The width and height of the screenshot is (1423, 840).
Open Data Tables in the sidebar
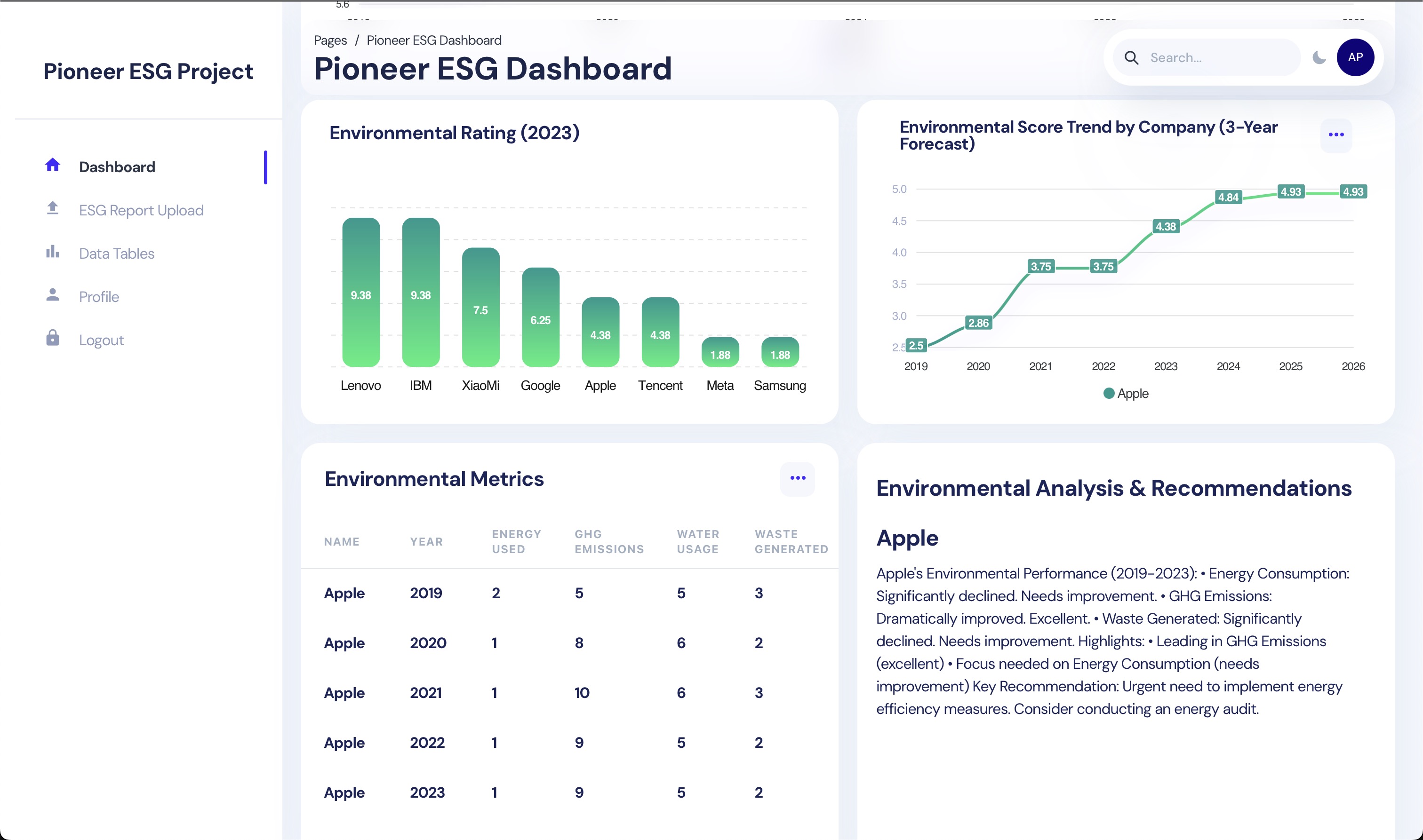pyautogui.click(x=117, y=254)
